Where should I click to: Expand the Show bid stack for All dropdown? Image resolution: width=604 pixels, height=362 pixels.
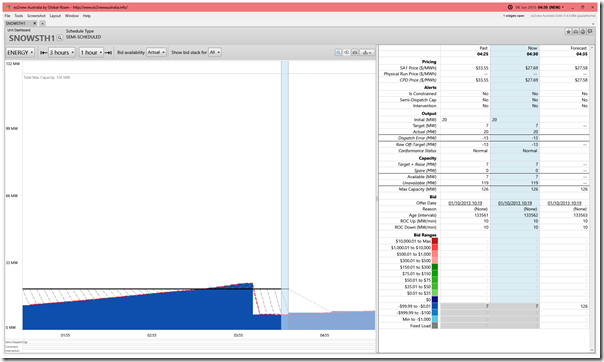(215, 52)
